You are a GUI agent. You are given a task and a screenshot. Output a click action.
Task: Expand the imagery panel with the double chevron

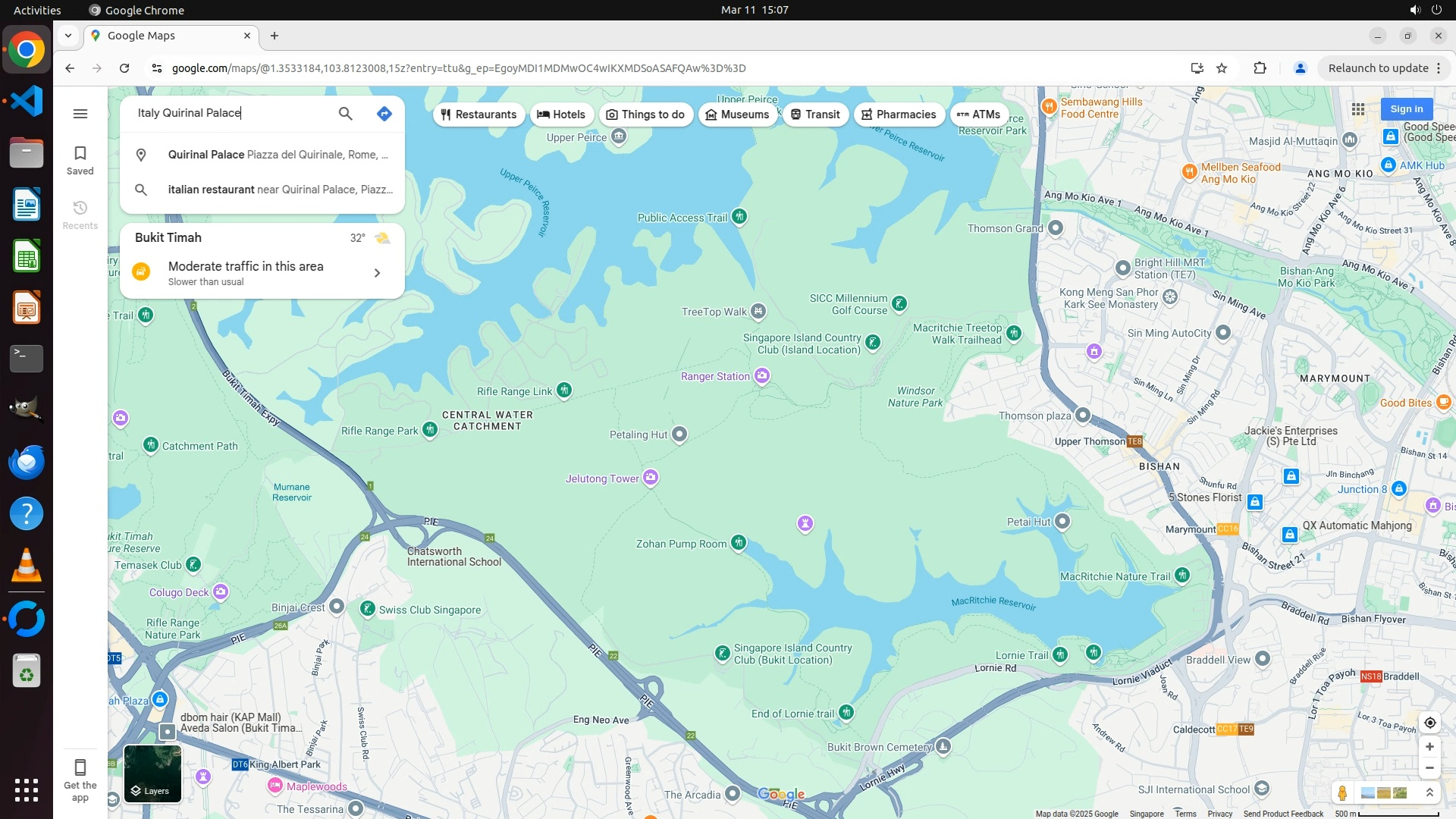[1429, 792]
